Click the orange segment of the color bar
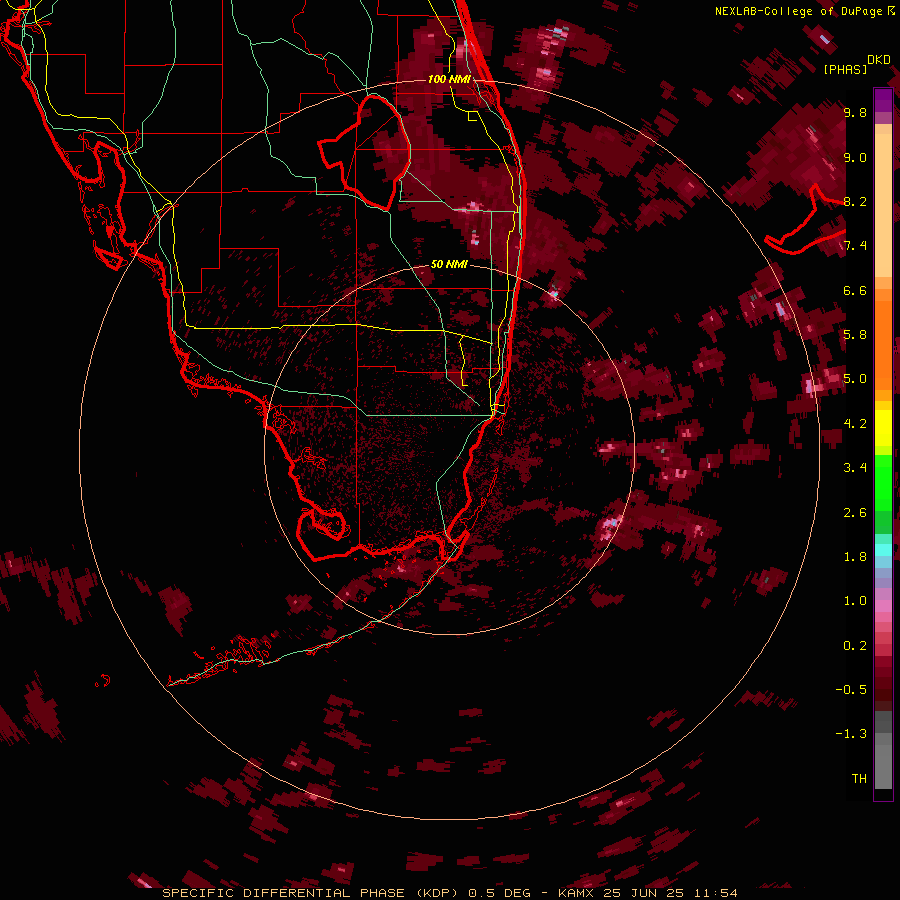The image size is (900, 900). tap(883, 339)
